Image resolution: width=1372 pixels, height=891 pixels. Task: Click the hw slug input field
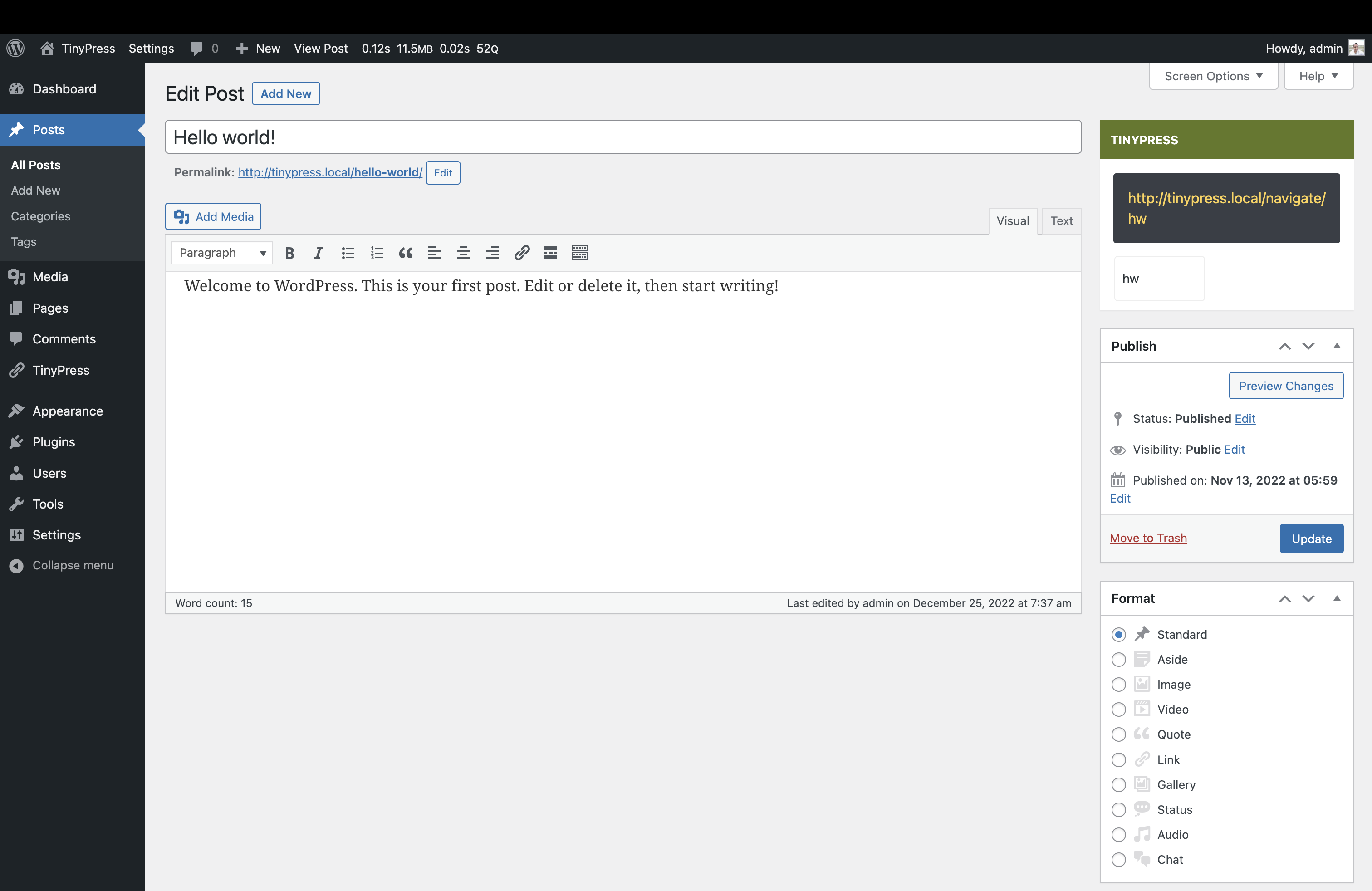1159,279
